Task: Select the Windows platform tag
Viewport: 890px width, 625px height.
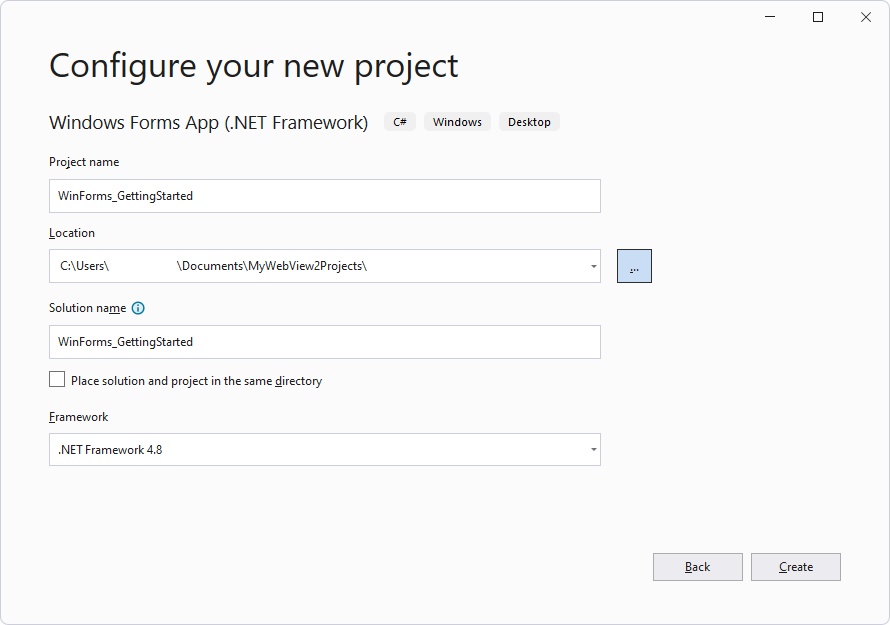Action: click(457, 121)
